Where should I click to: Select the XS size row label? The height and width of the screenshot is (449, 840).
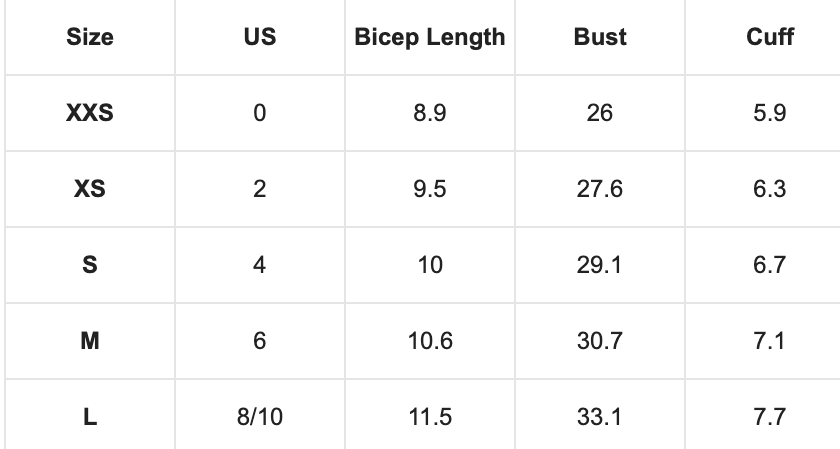(x=90, y=189)
